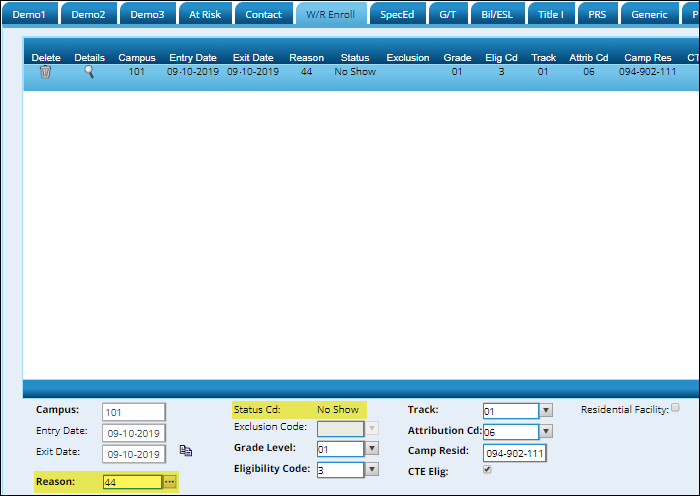Click the Eligibility Code combo box field
The width and height of the screenshot is (700, 496).
point(341,470)
